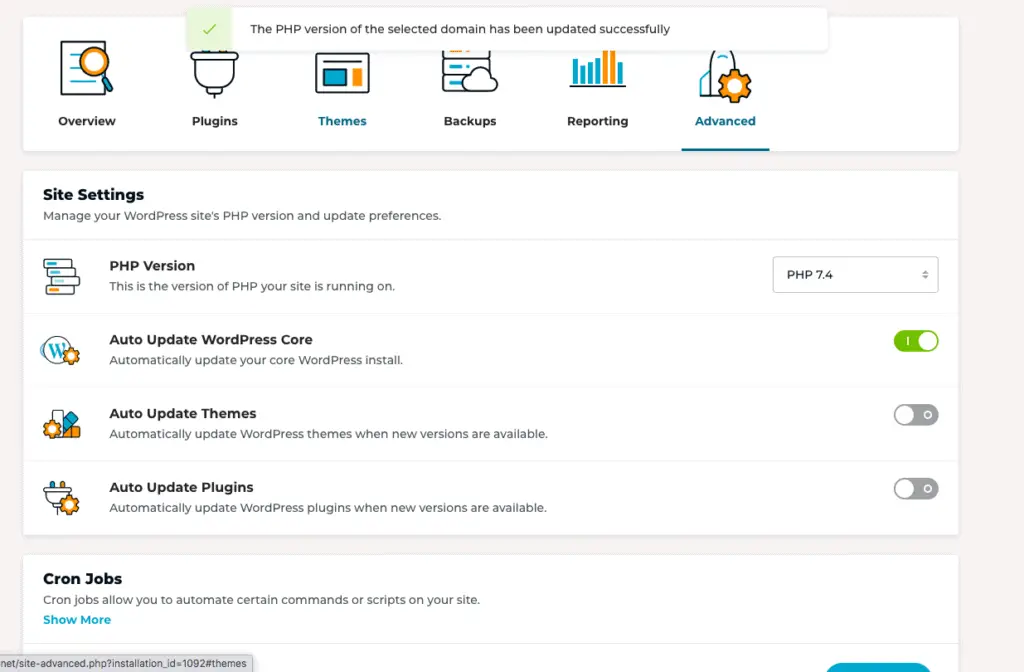The width and height of the screenshot is (1024, 672).
Task: Select the Advanced tab label
Action: (725, 121)
